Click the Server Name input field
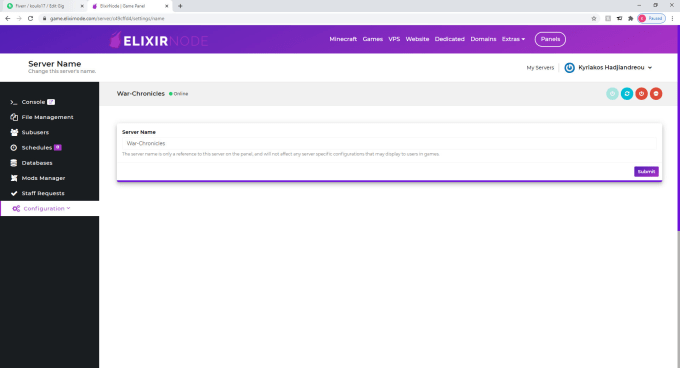Viewport: 680px width, 368px height. click(389, 143)
